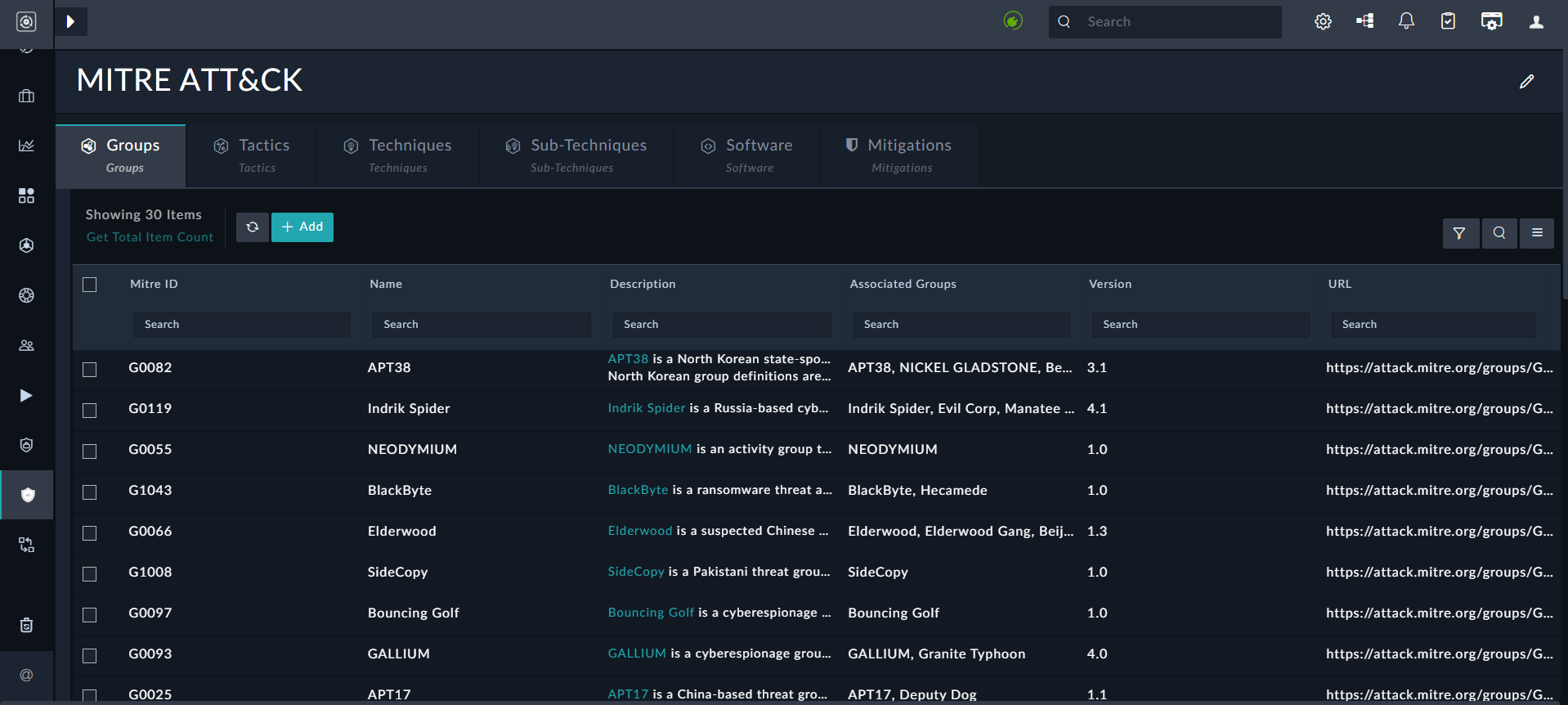The height and width of the screenshot is (705, 1568).
Task: Check the G1008 SideCopy row checkbox
Action: (x=90, y=574)
